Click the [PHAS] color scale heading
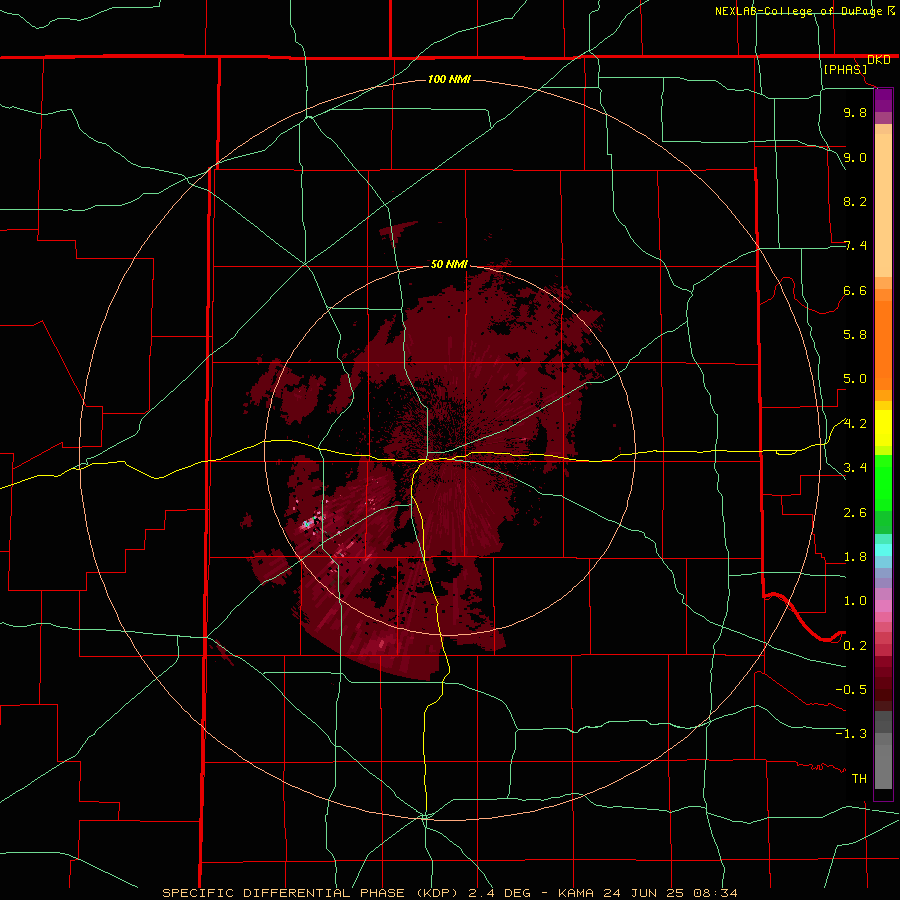 (845, 70)
